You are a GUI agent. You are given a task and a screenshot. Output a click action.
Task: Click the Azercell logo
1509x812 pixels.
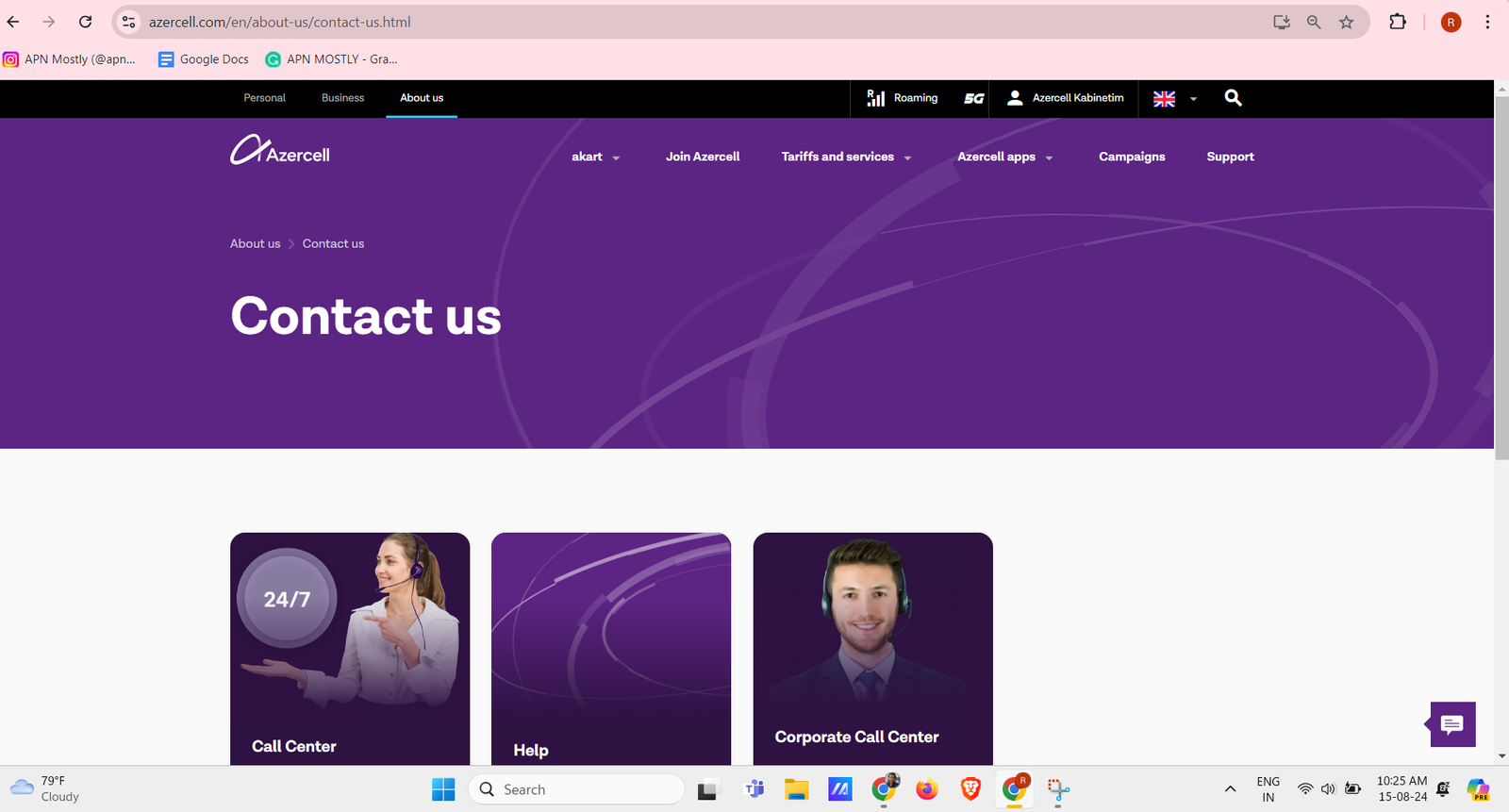click(280, 150)
